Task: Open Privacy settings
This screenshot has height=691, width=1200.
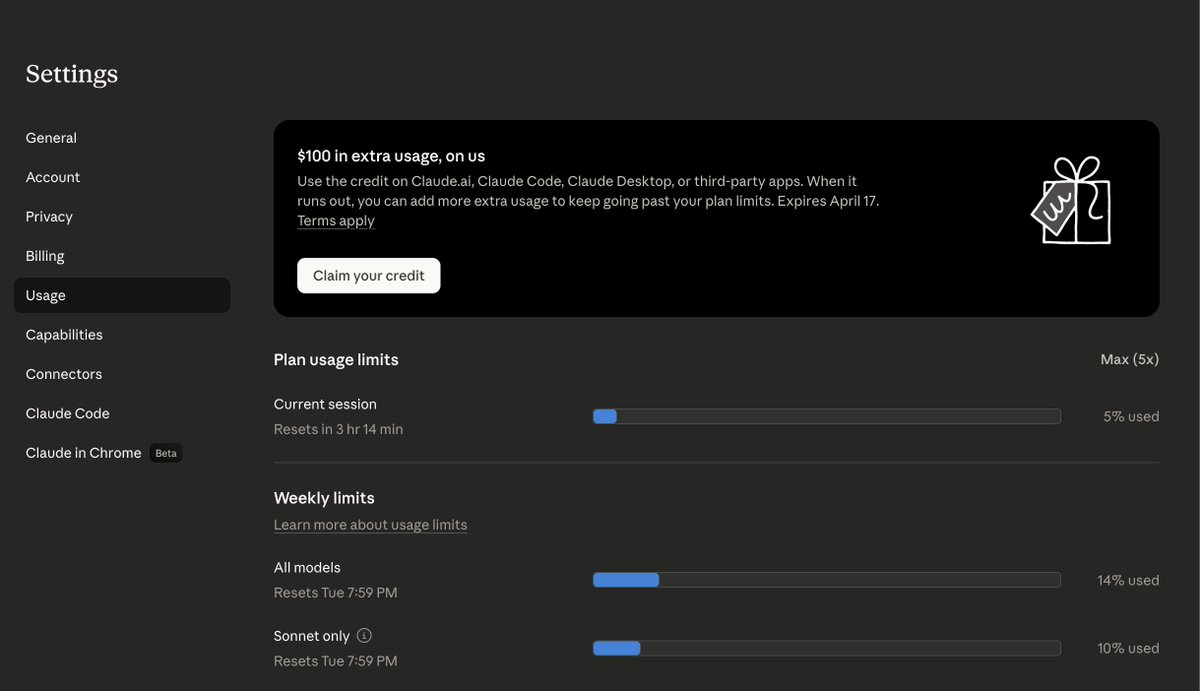Action: pyautogui.click(x=49, y=217)
